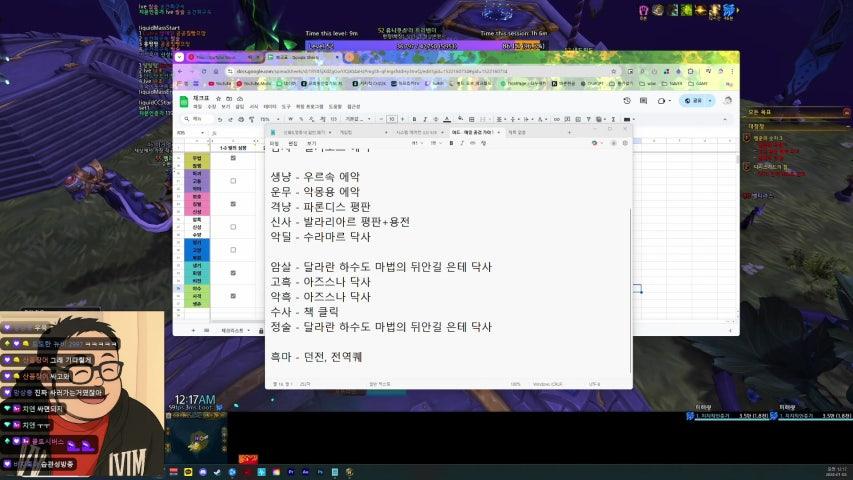Screen dimensions: 853x480
Task: Click the bold button in Sheets toolbar
Action: point(413,119)
